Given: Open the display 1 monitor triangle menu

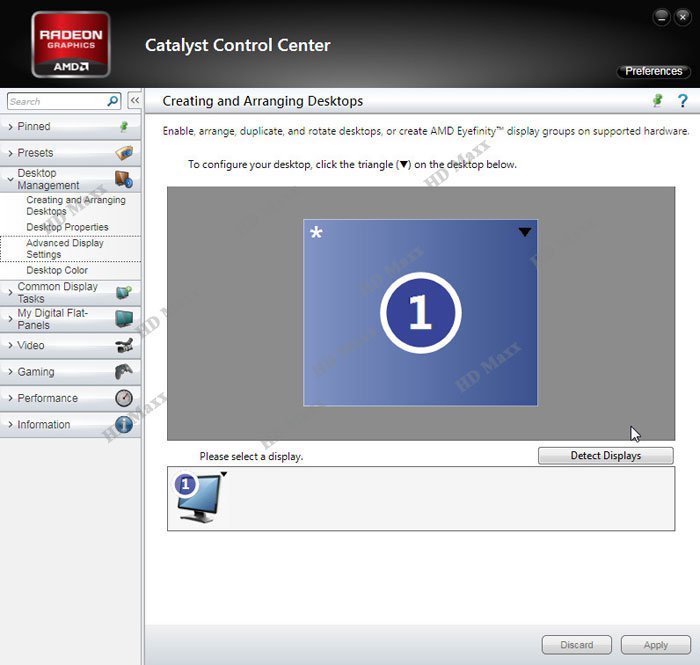Looking at the screenshot, I should tap(224, 474).
